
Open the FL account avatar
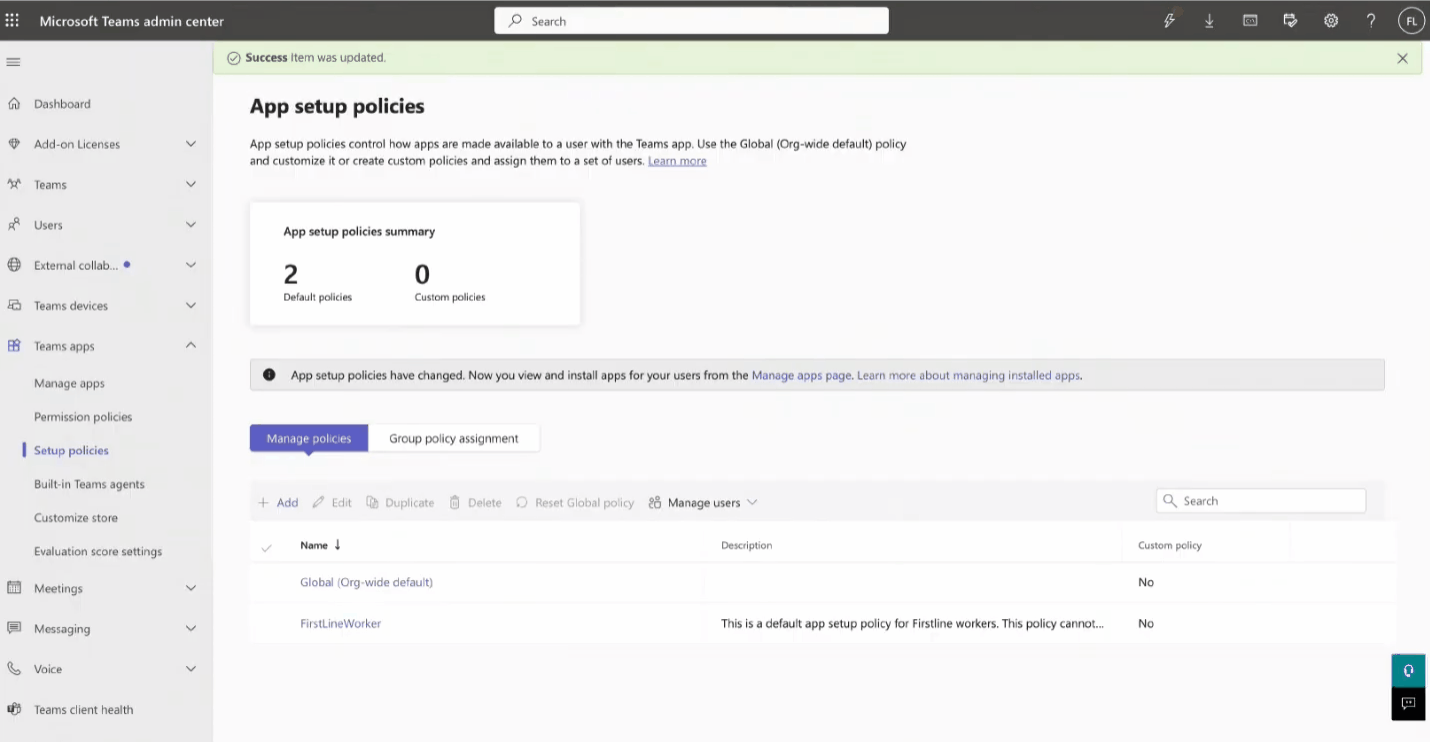point(1411,20)
